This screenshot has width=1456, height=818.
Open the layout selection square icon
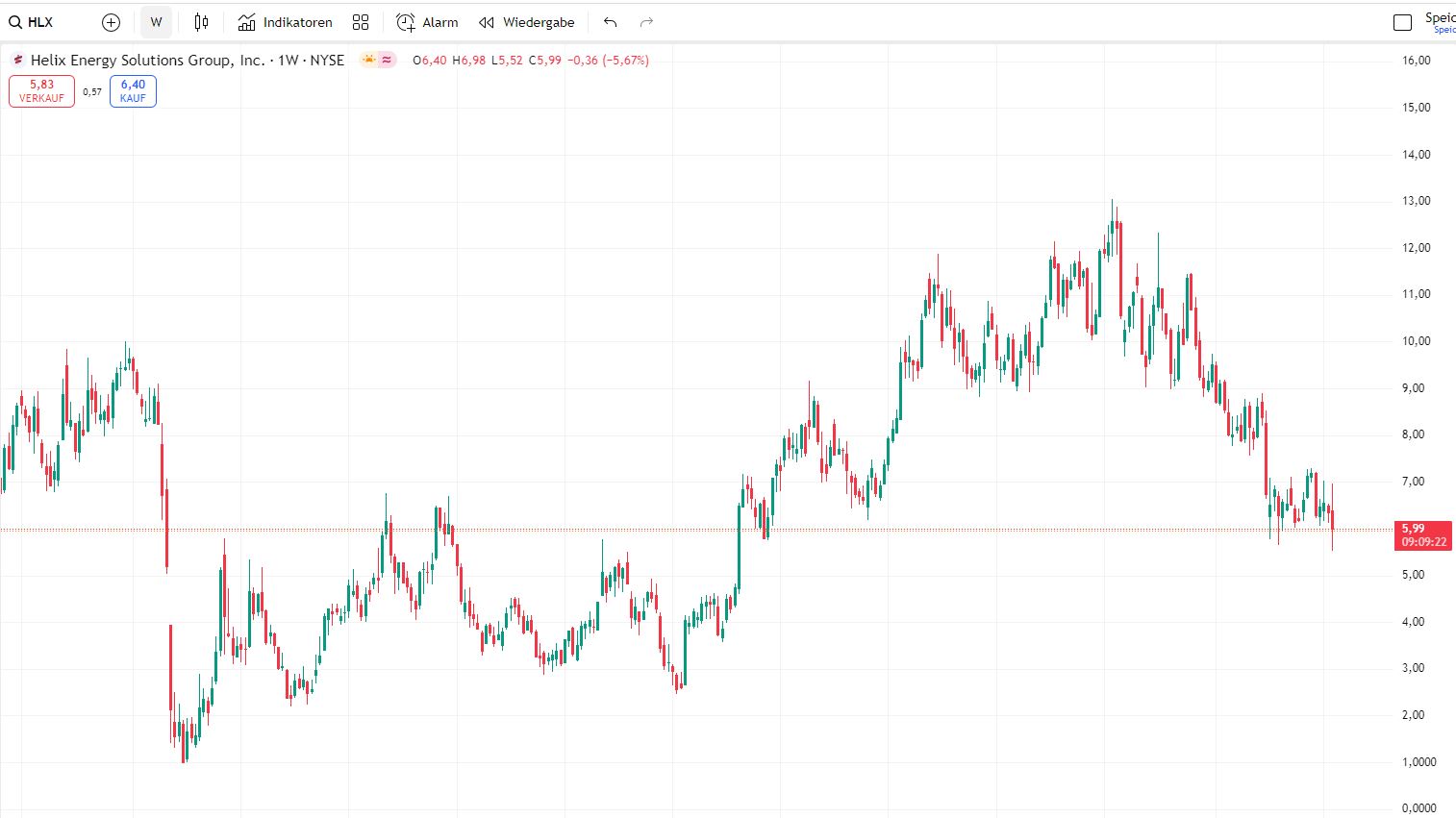[x=1402, y=22]
